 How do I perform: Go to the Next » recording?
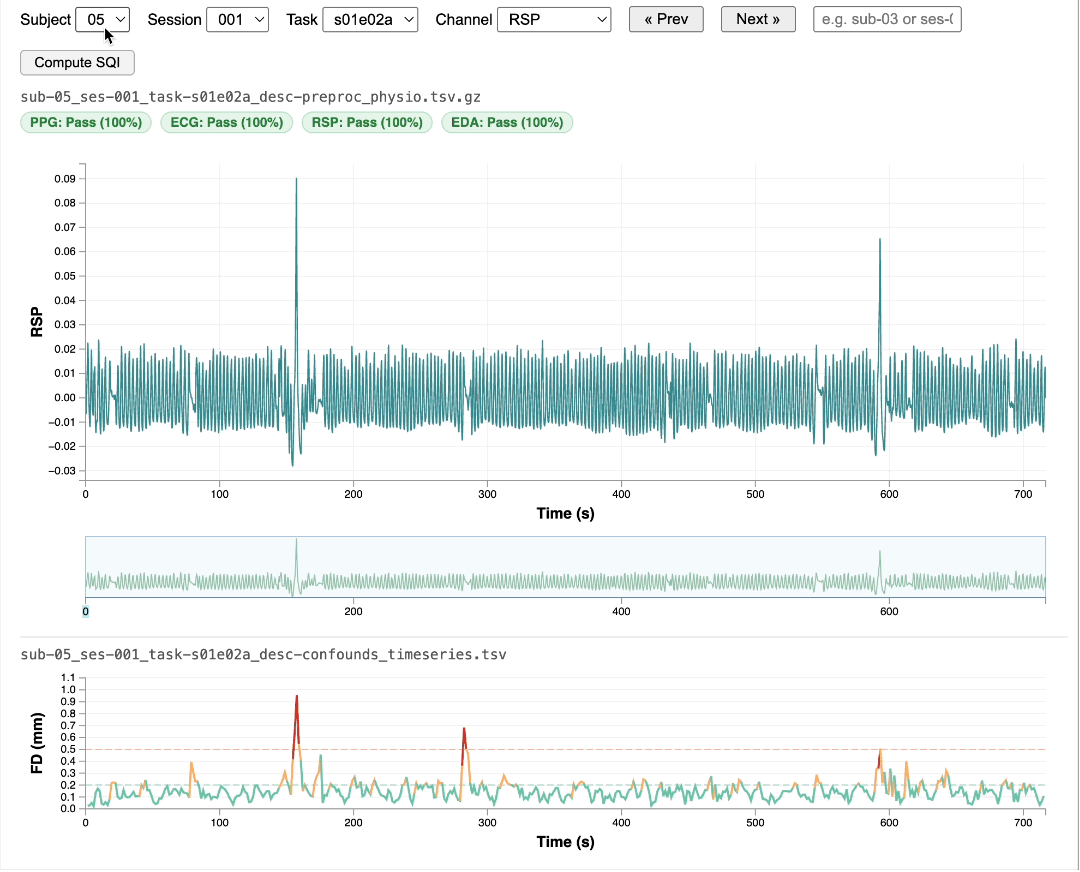pyautogui.click(x=758, y=19)
